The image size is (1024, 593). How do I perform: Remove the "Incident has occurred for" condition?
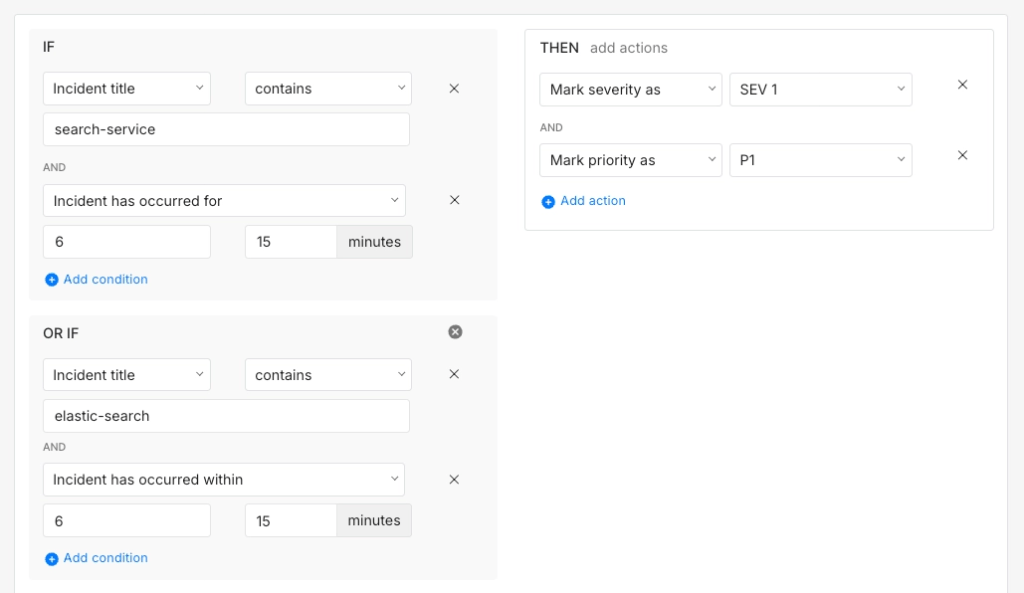click(454, 200)
